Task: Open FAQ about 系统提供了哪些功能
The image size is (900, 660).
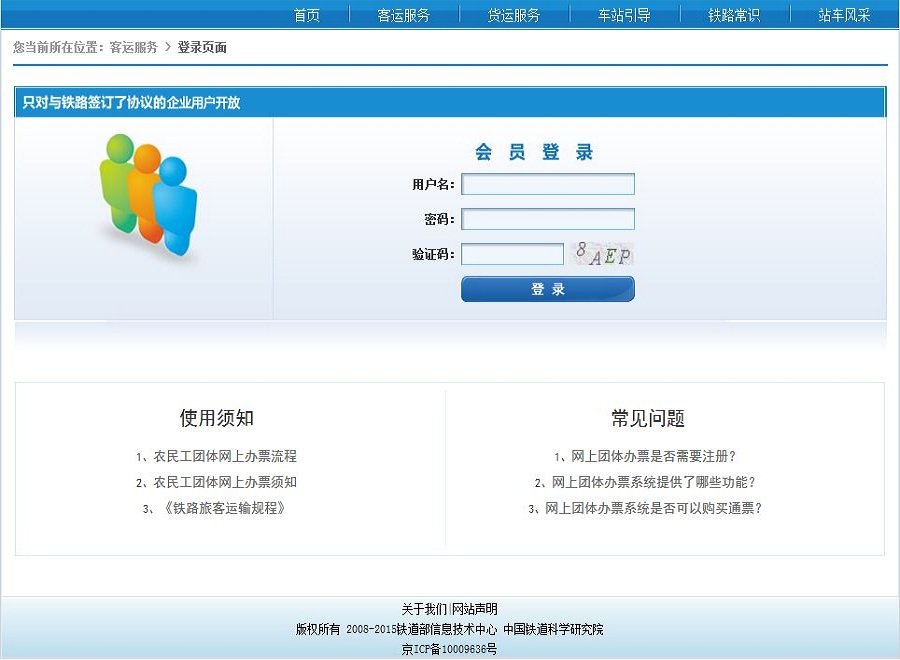Action: pos(653,482)
